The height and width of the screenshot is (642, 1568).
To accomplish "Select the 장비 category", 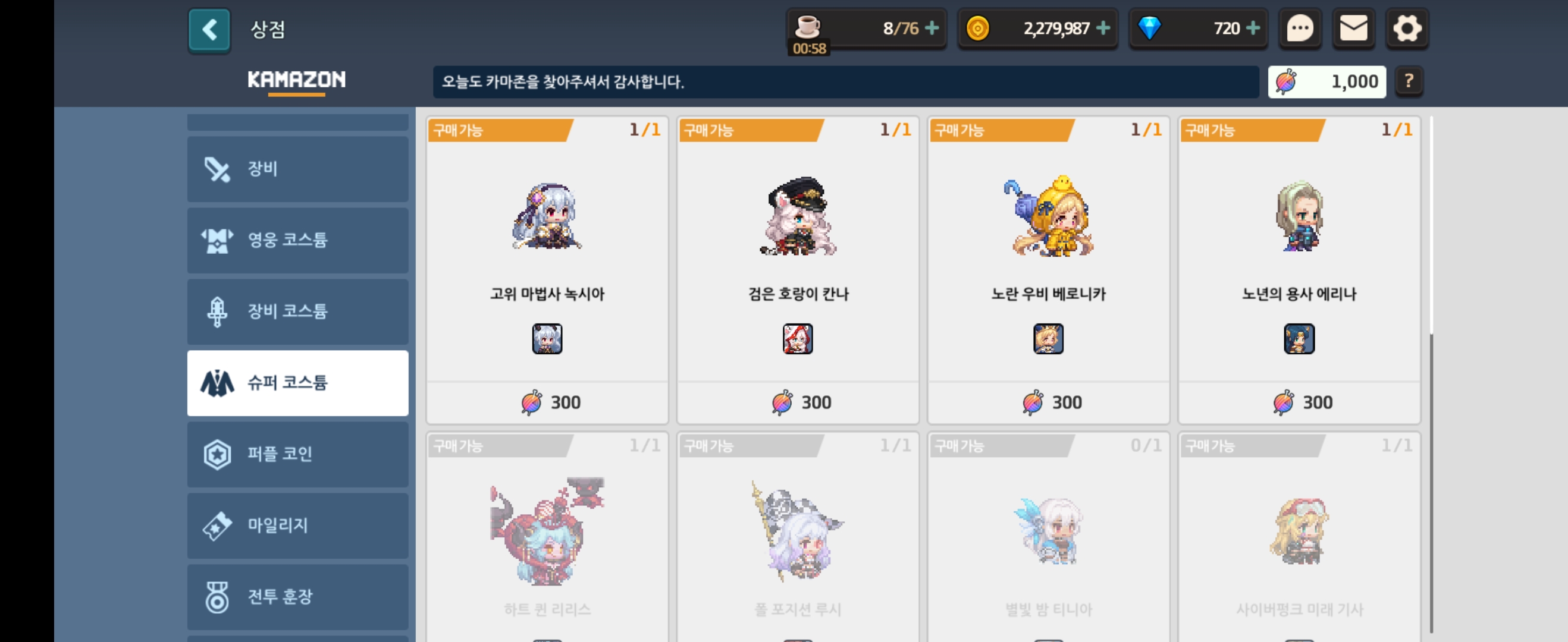I will coord(297,169).
